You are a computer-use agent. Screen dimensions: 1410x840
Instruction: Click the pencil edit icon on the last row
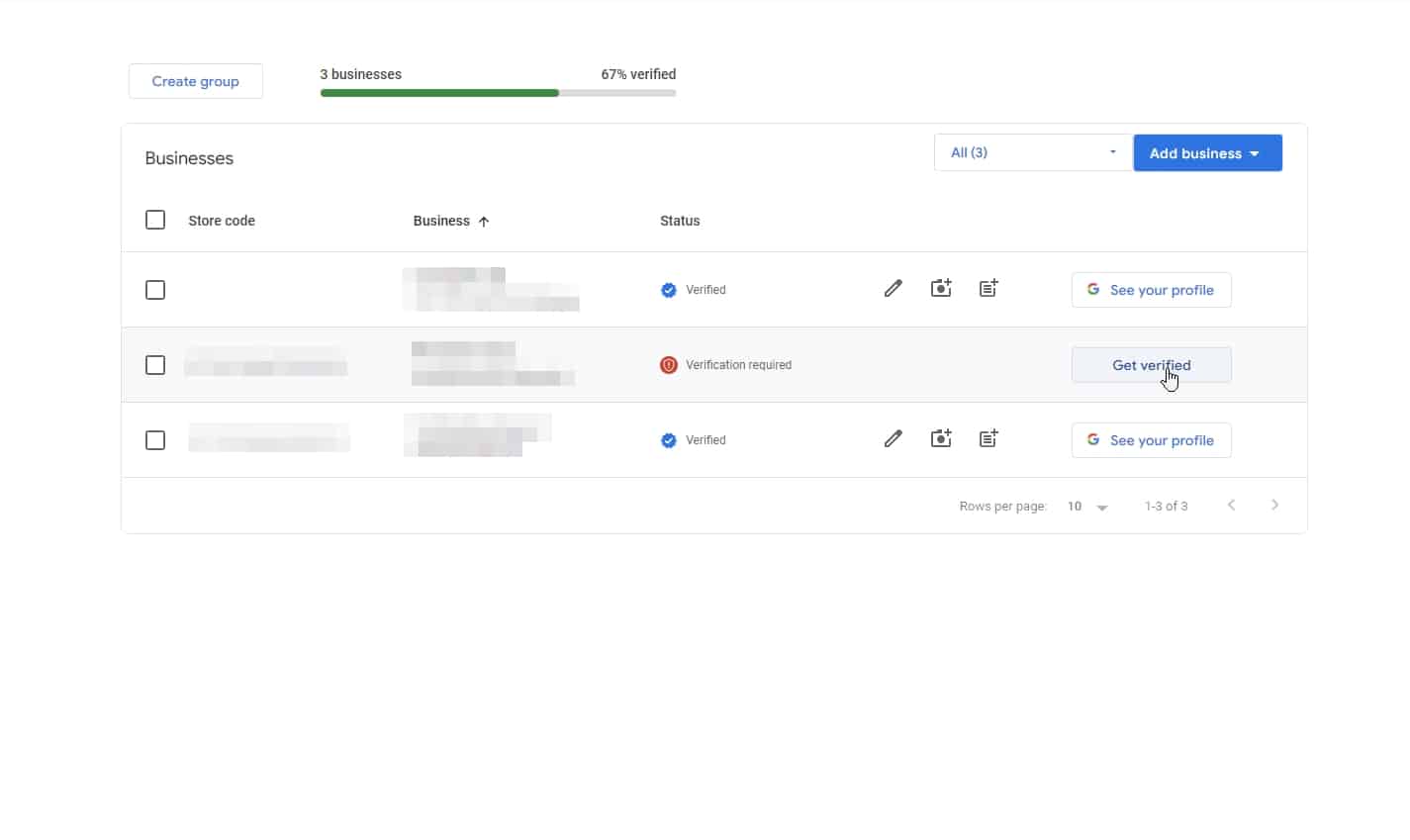tap(893, 438)
